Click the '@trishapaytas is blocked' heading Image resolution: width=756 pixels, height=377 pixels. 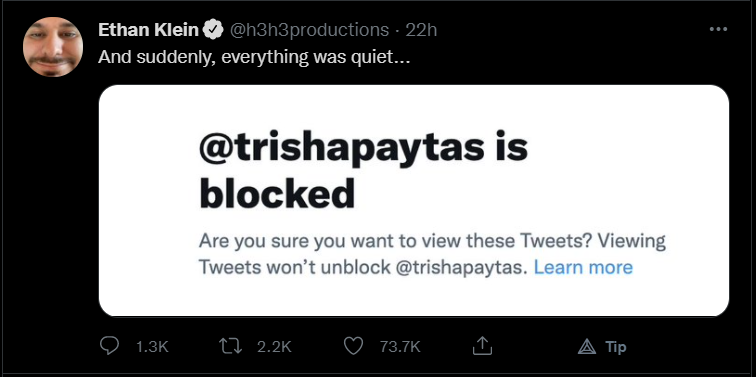click(363, 170)
